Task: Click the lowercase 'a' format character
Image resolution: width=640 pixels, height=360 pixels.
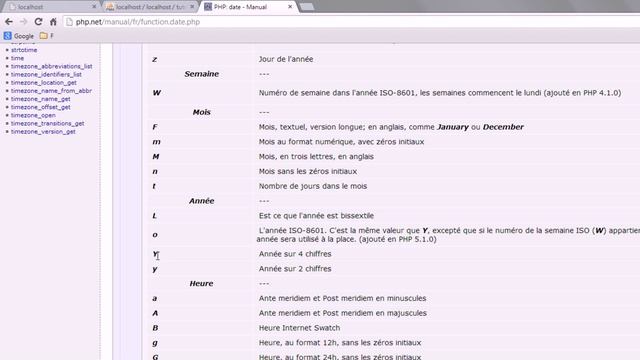Action: [x=155, y=298]
